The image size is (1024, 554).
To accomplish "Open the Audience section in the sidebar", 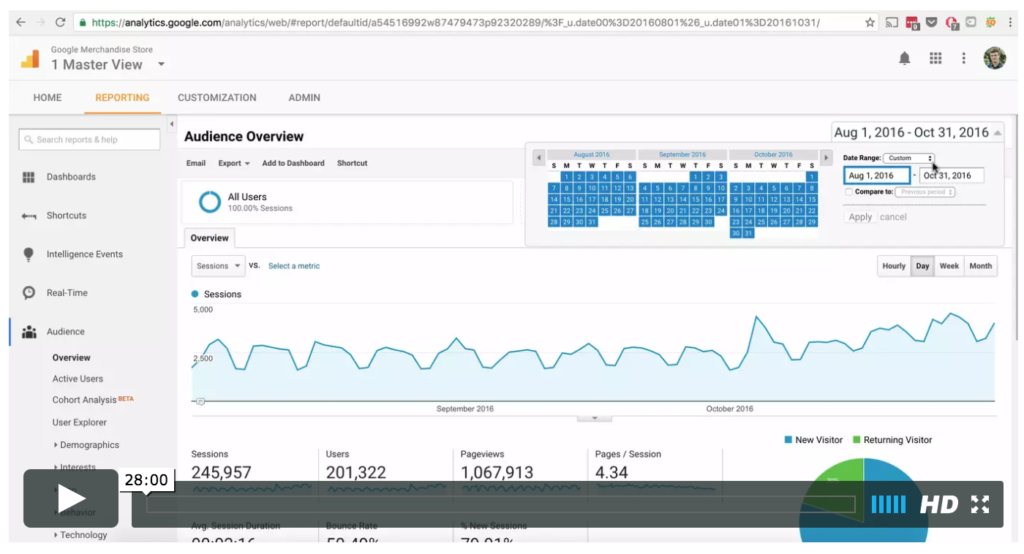I will (65, 332).
